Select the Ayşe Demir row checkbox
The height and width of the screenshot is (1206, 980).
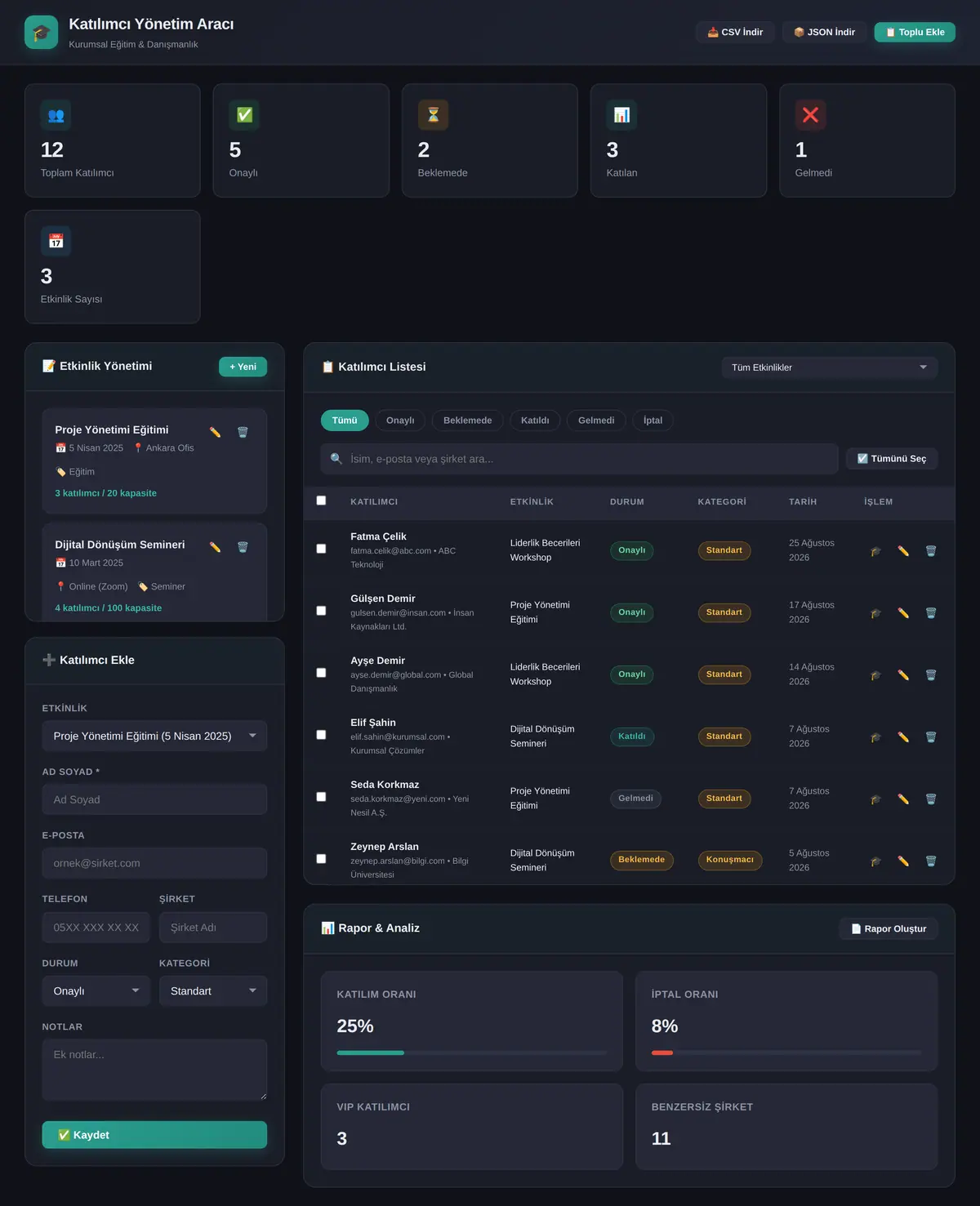321,673
